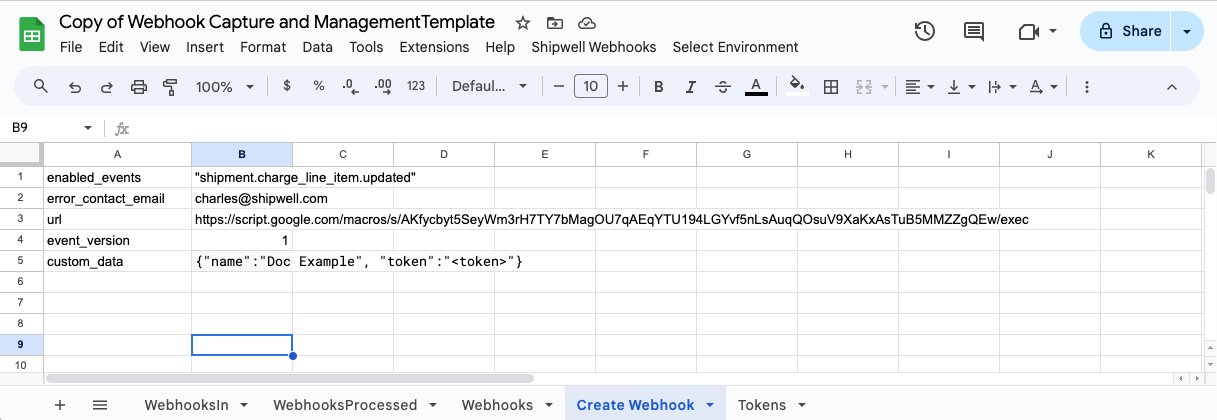
Task: Add a new sheet
Action: [60, 405]
